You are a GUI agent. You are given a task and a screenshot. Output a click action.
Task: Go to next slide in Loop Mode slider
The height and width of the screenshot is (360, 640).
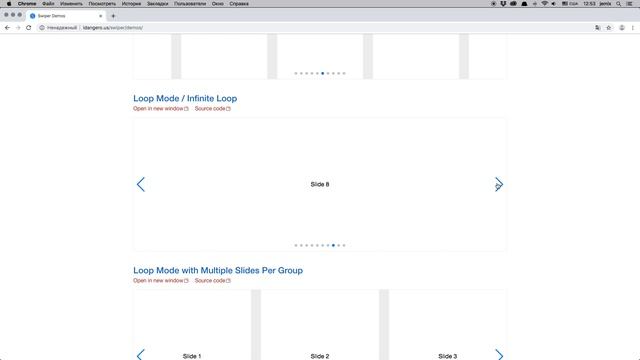(x=499, y=184)
